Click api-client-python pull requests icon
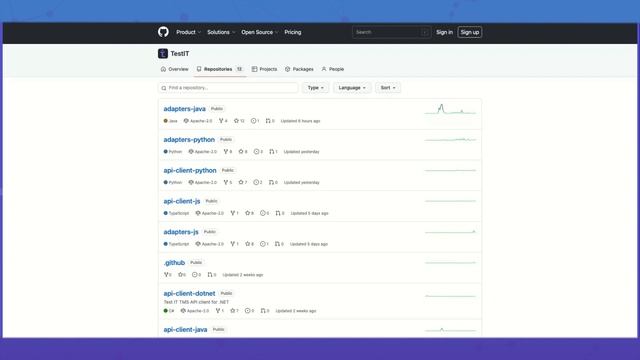The height and width of the screenshot is (360, 640). [271, 182]
